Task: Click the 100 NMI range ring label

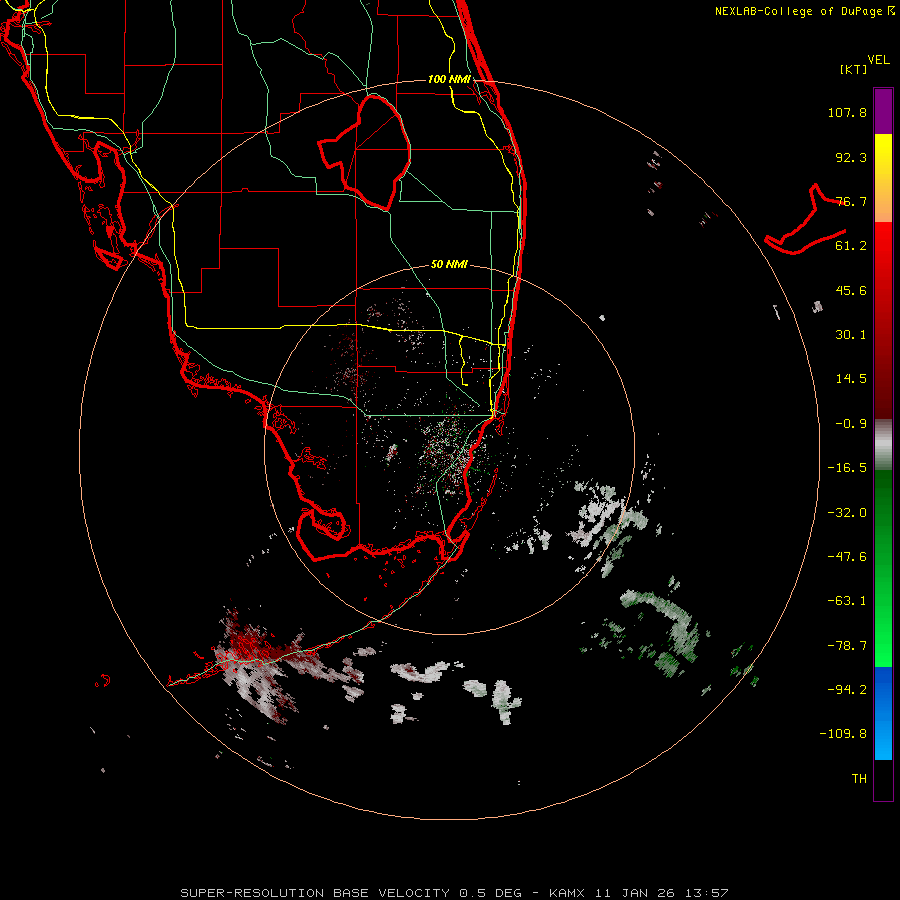Action: (449, 79)
